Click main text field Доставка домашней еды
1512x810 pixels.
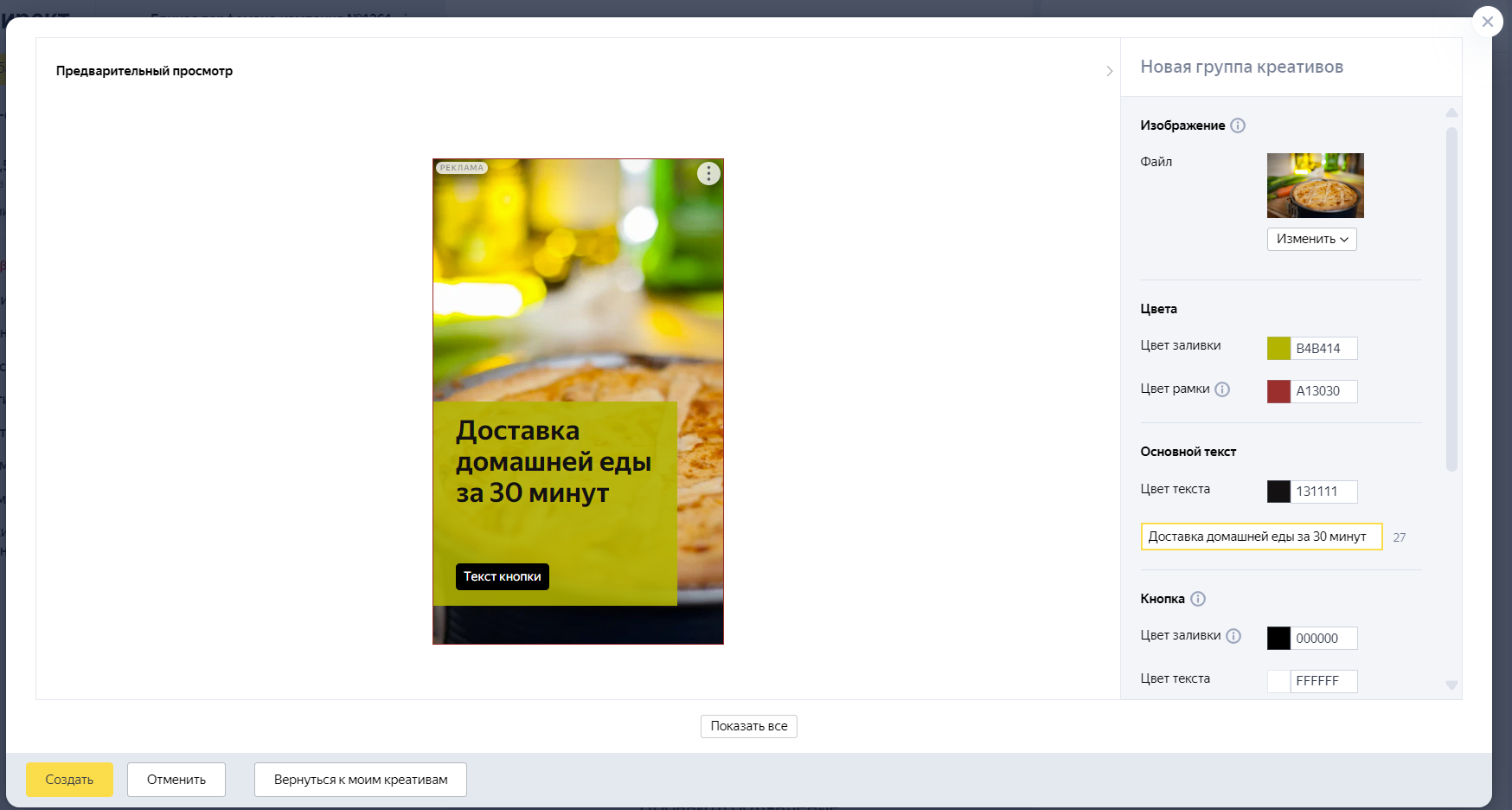pos(1261,537)
